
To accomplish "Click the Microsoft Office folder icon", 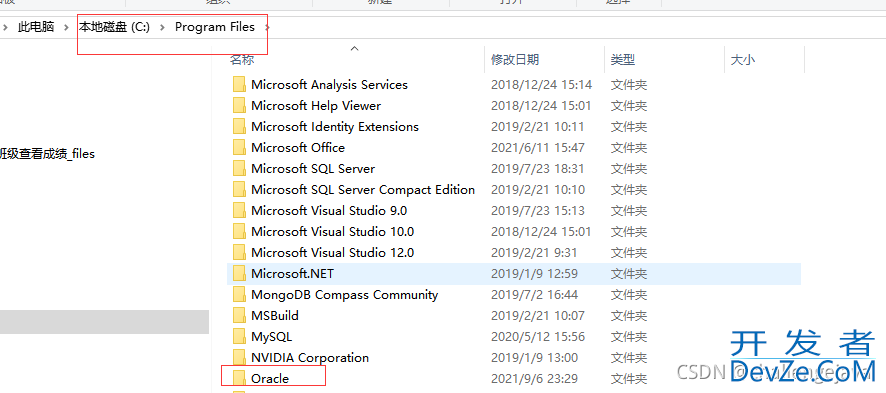I will click(240, 147).
